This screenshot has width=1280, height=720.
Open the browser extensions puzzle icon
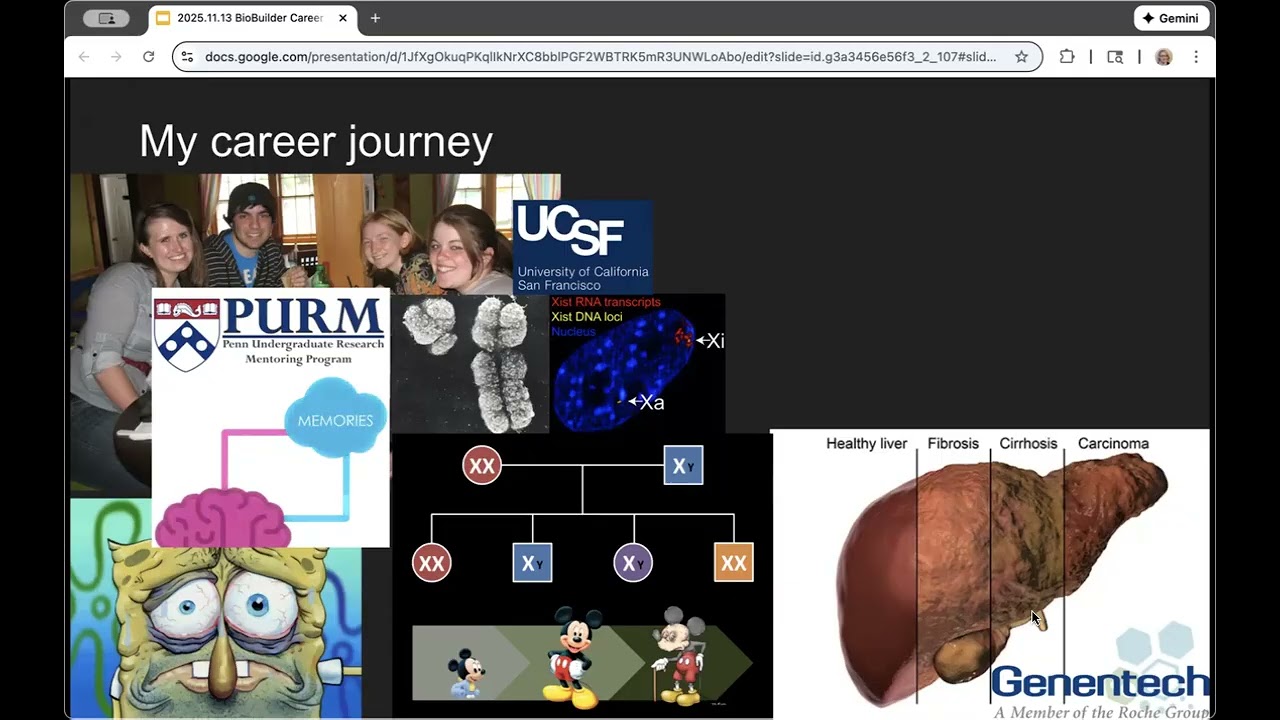1067,57
